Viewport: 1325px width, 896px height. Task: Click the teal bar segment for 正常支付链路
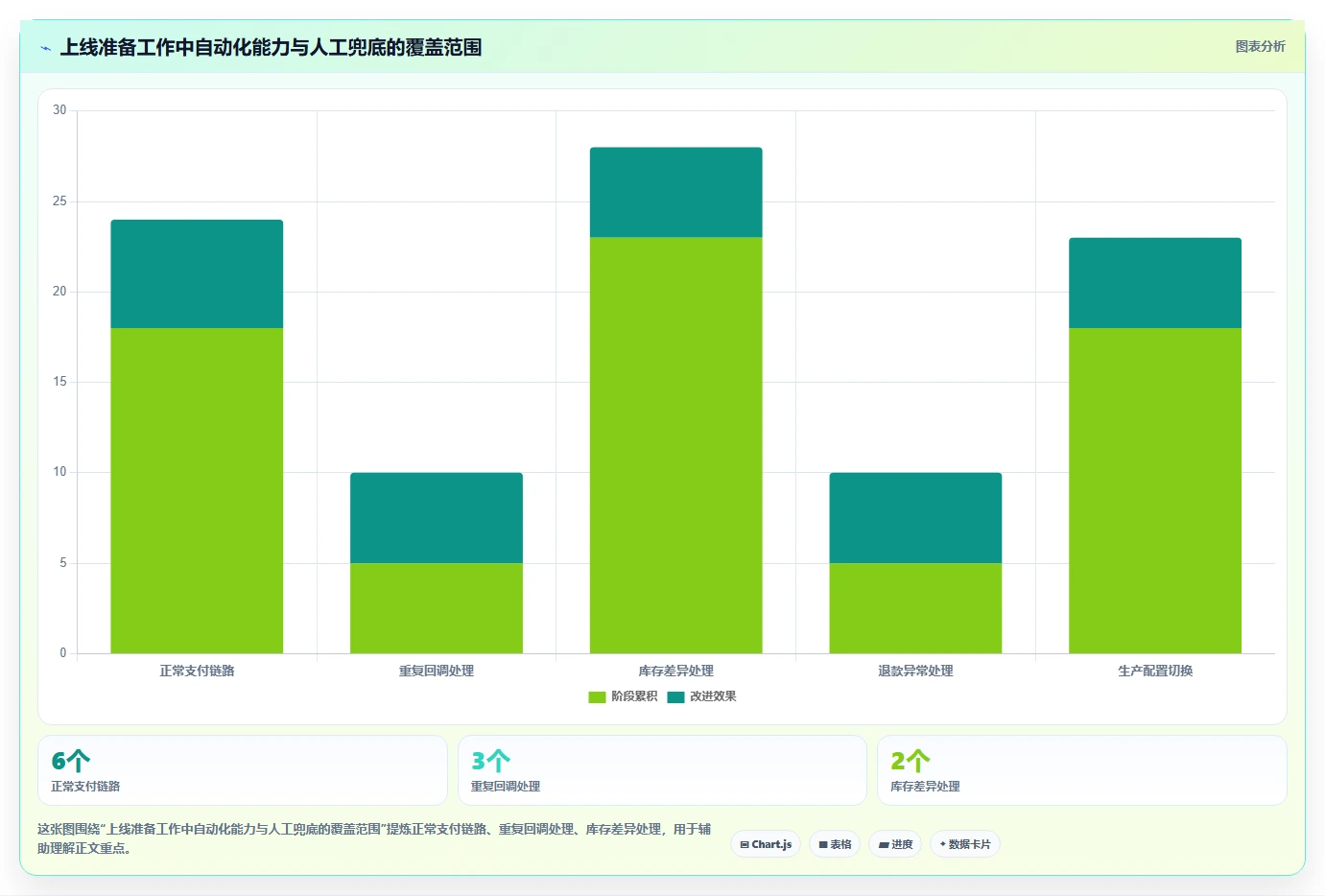(x=197, y=274)
